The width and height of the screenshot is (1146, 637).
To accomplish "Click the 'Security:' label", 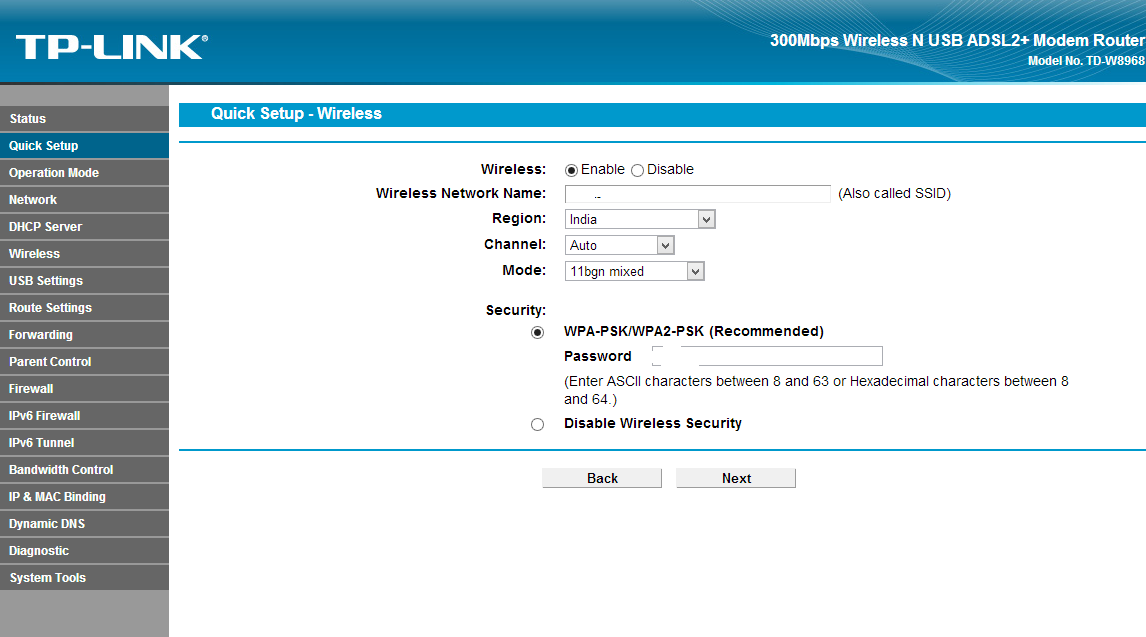I will click(516, 310).
